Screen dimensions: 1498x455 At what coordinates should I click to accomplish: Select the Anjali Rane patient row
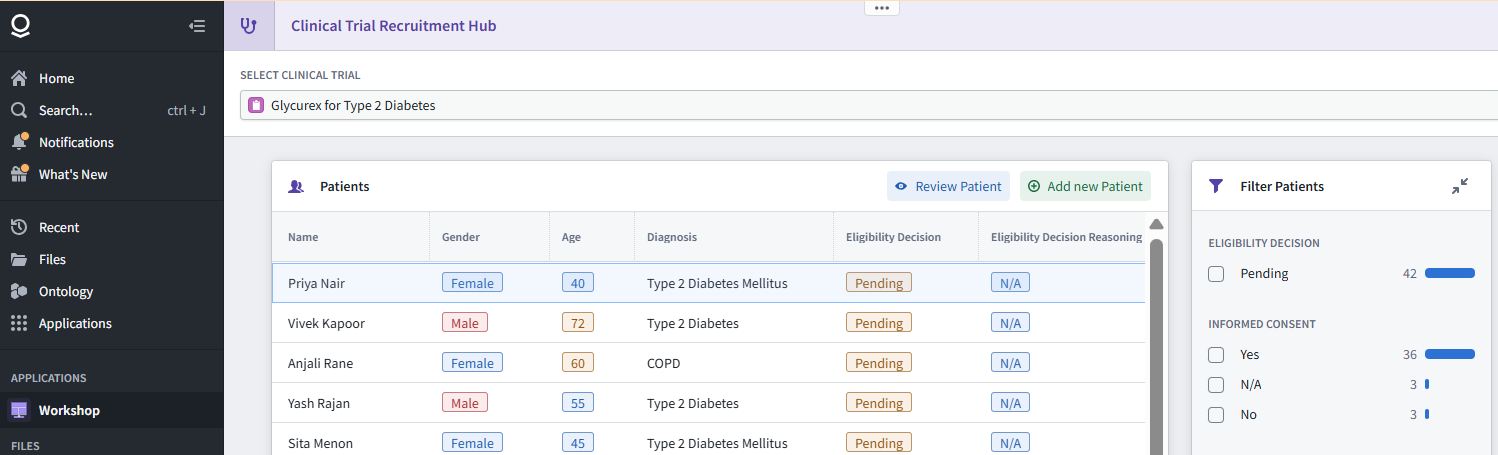point(709,363)
